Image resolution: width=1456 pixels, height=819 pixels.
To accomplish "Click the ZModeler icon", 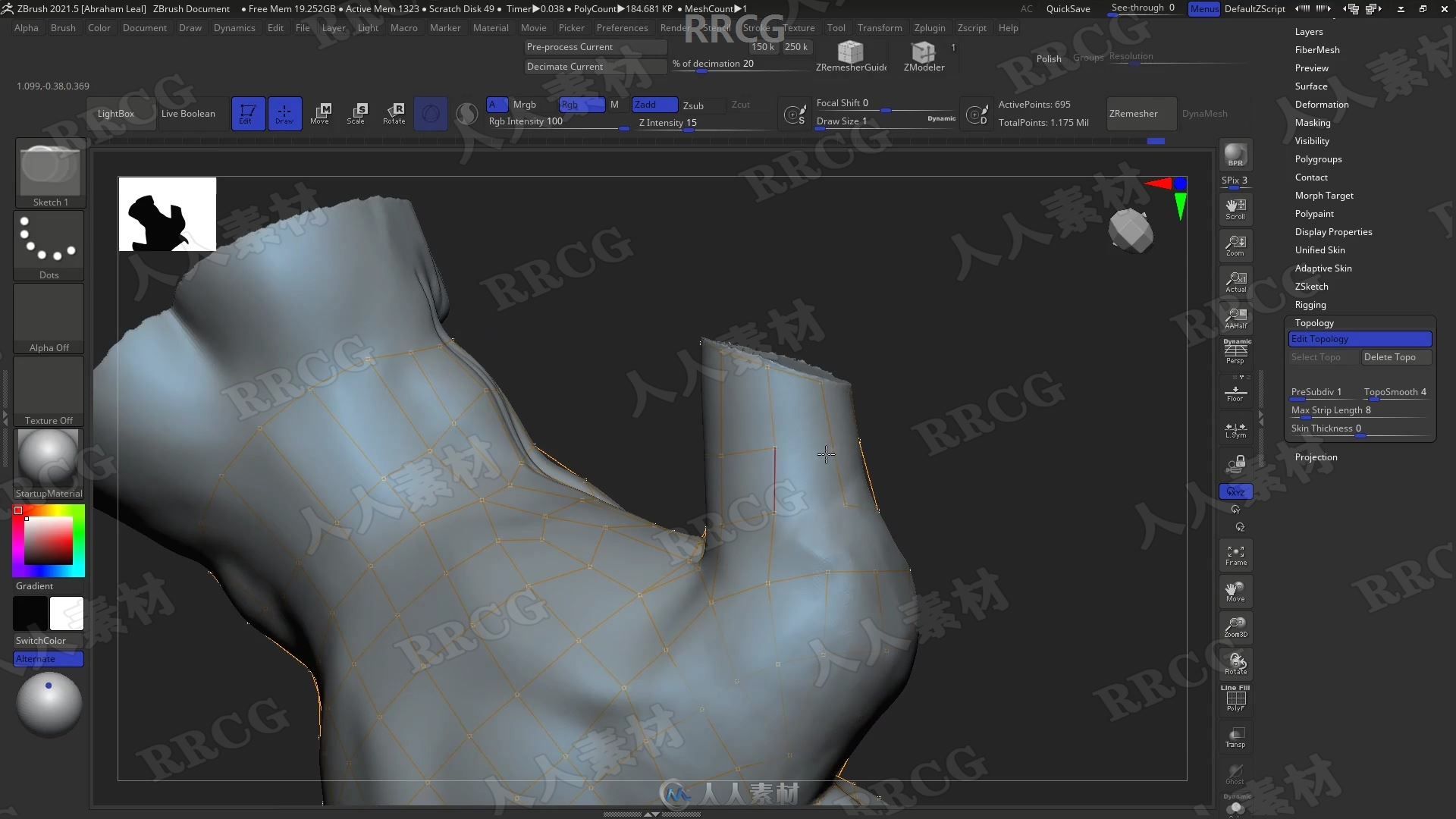I will click(x=922, y=52).
